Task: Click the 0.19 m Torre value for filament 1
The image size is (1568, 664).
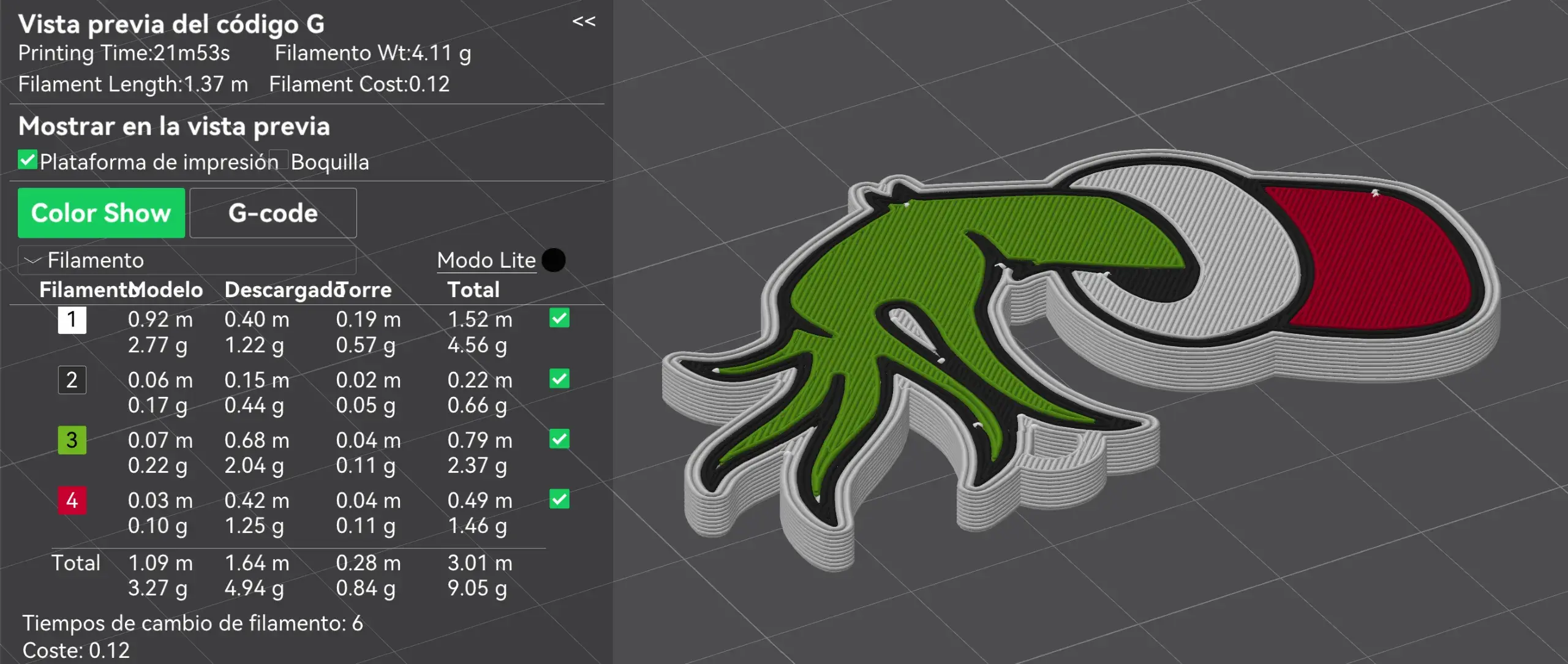Action: (368, 319)
